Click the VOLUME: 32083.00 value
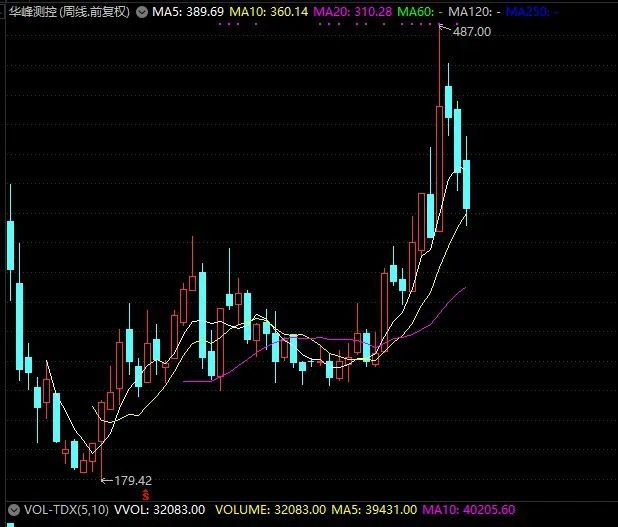 pos(270,510)
